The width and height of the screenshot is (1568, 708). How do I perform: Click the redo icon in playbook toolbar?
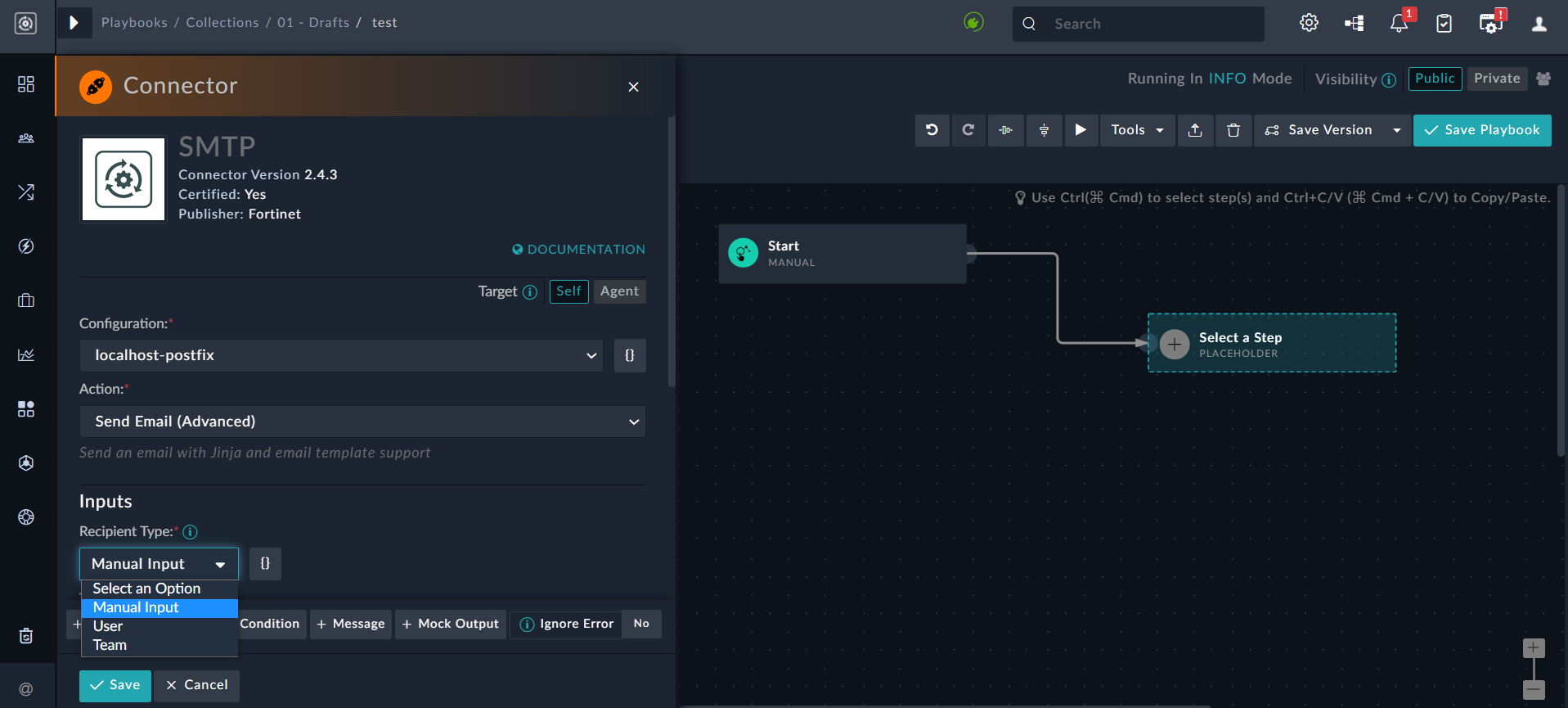pos(968,130)
